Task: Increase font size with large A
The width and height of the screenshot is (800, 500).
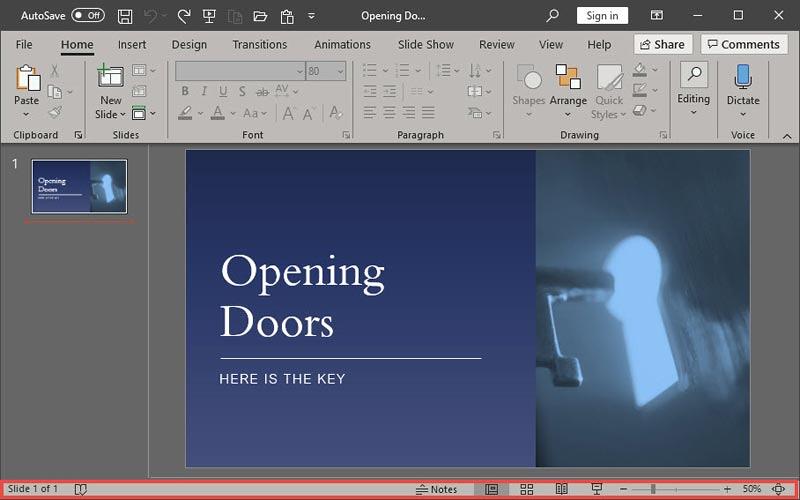Action: click(289, 113)
